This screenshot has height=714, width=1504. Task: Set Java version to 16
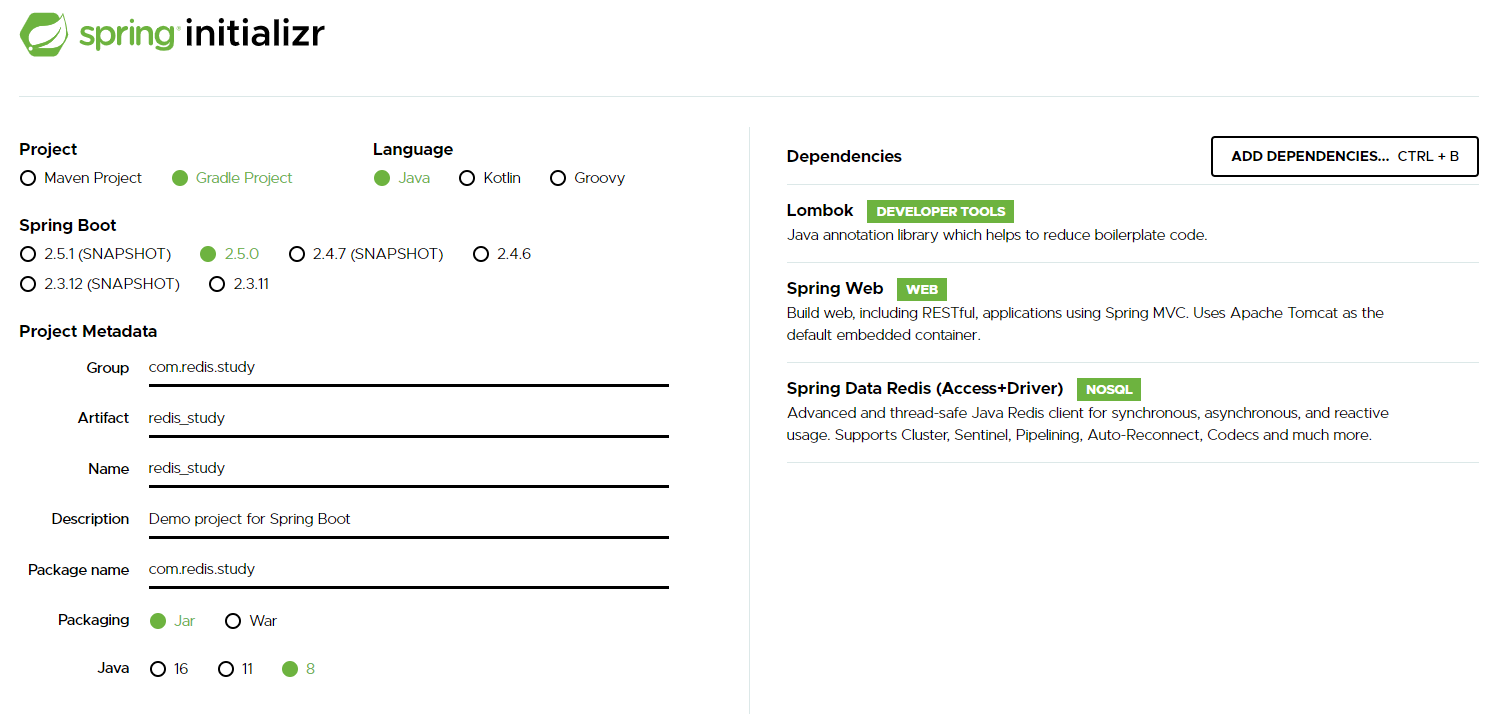169,669
